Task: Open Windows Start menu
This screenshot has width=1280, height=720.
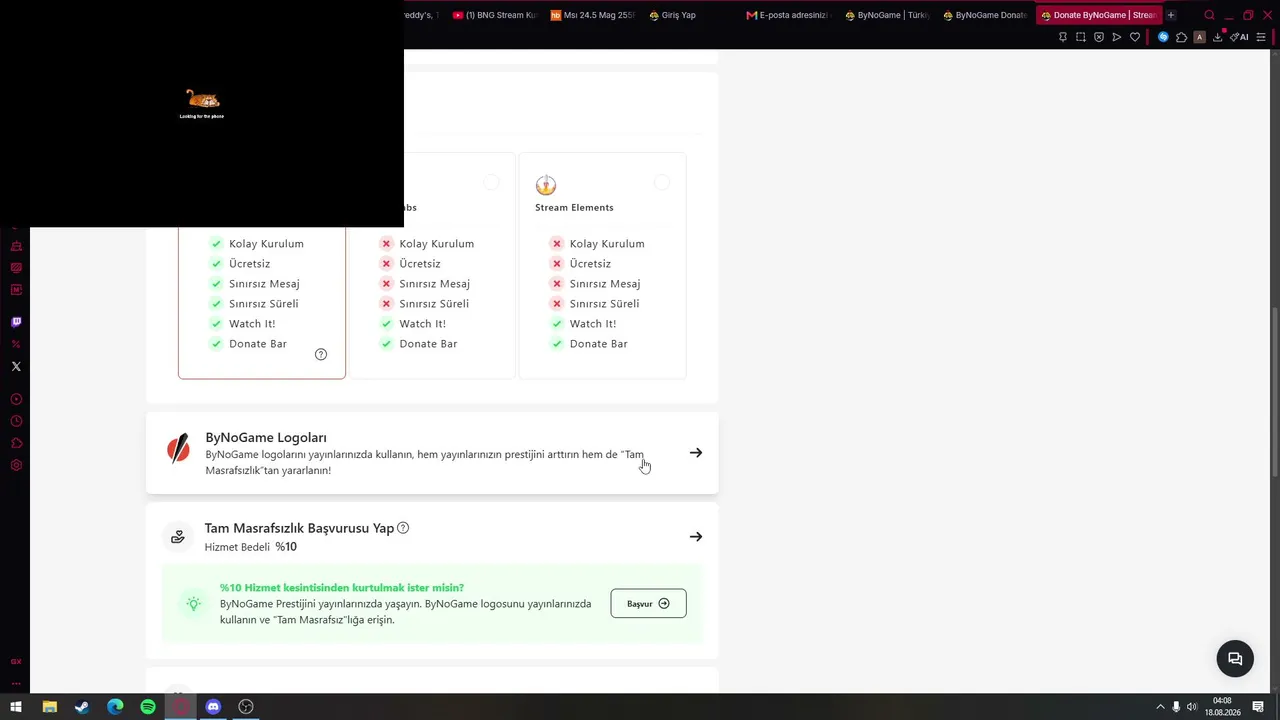Action: click(x=16, y=707)
